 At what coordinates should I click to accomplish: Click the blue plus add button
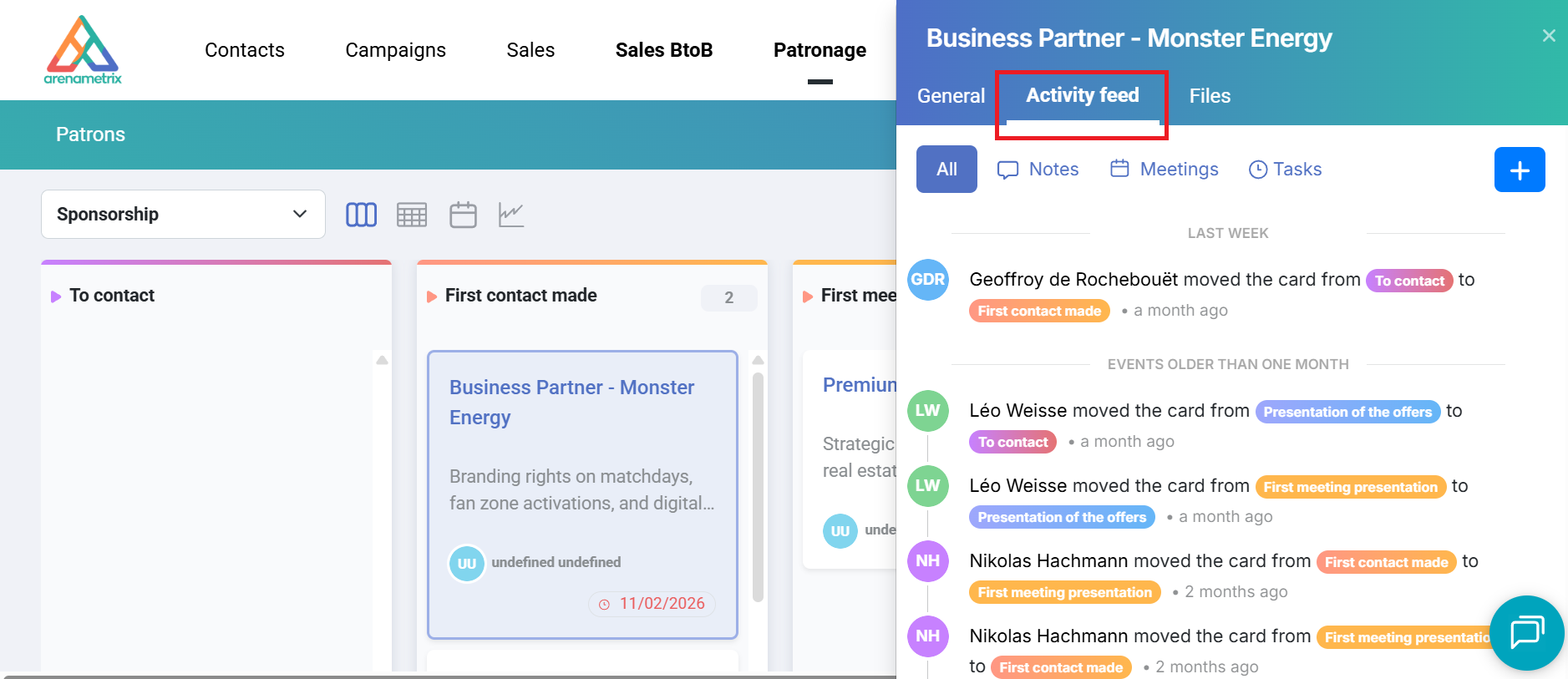click(x=1519, y=170)
